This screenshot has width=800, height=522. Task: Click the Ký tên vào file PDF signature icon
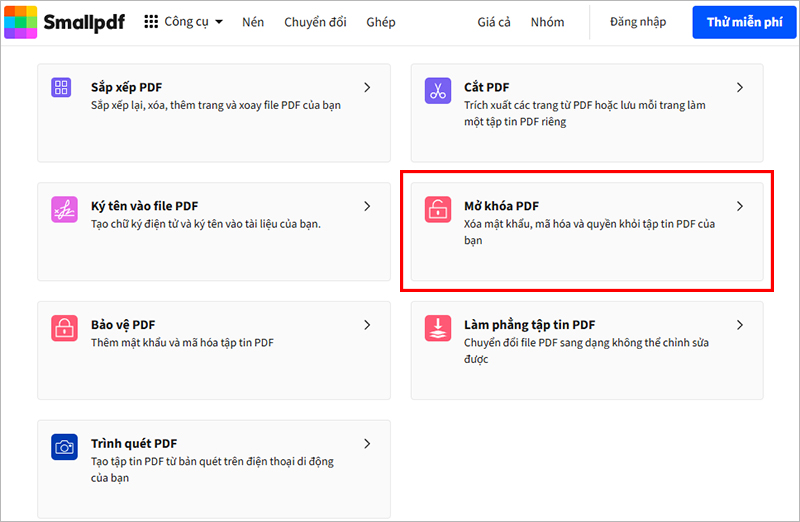(64, 209)
